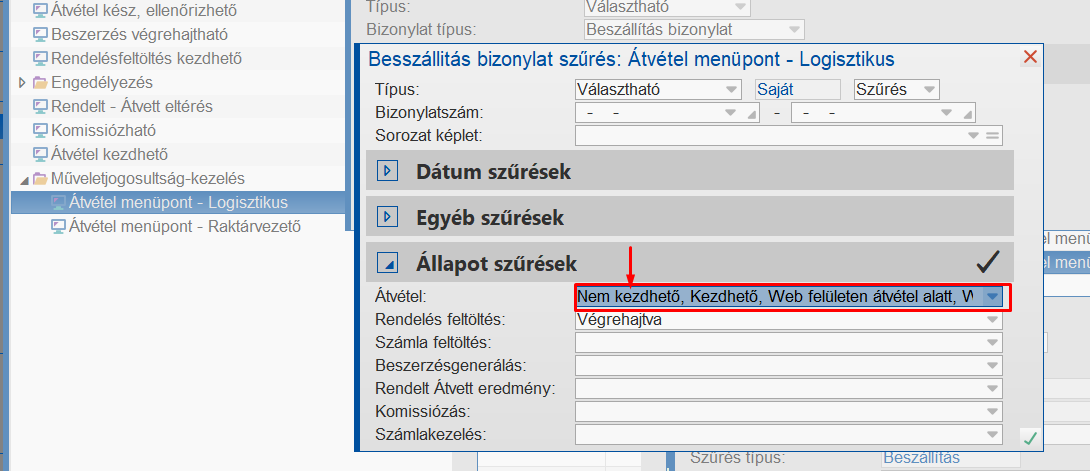Viewport: 1090px width, 471px height.
Task: Select Átvétel menüpont - Raktárvezető tree item
Action: point(185,226)
